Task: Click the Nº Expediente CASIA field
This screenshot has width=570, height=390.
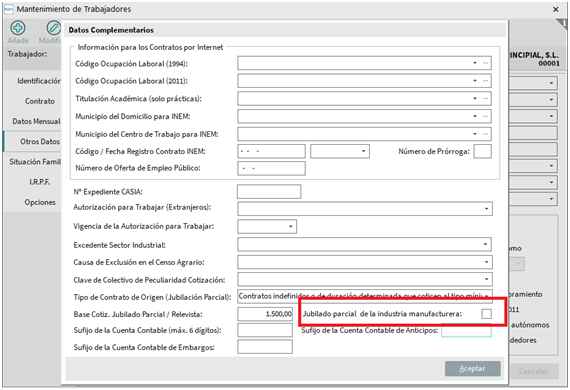Action: point(269,192)
